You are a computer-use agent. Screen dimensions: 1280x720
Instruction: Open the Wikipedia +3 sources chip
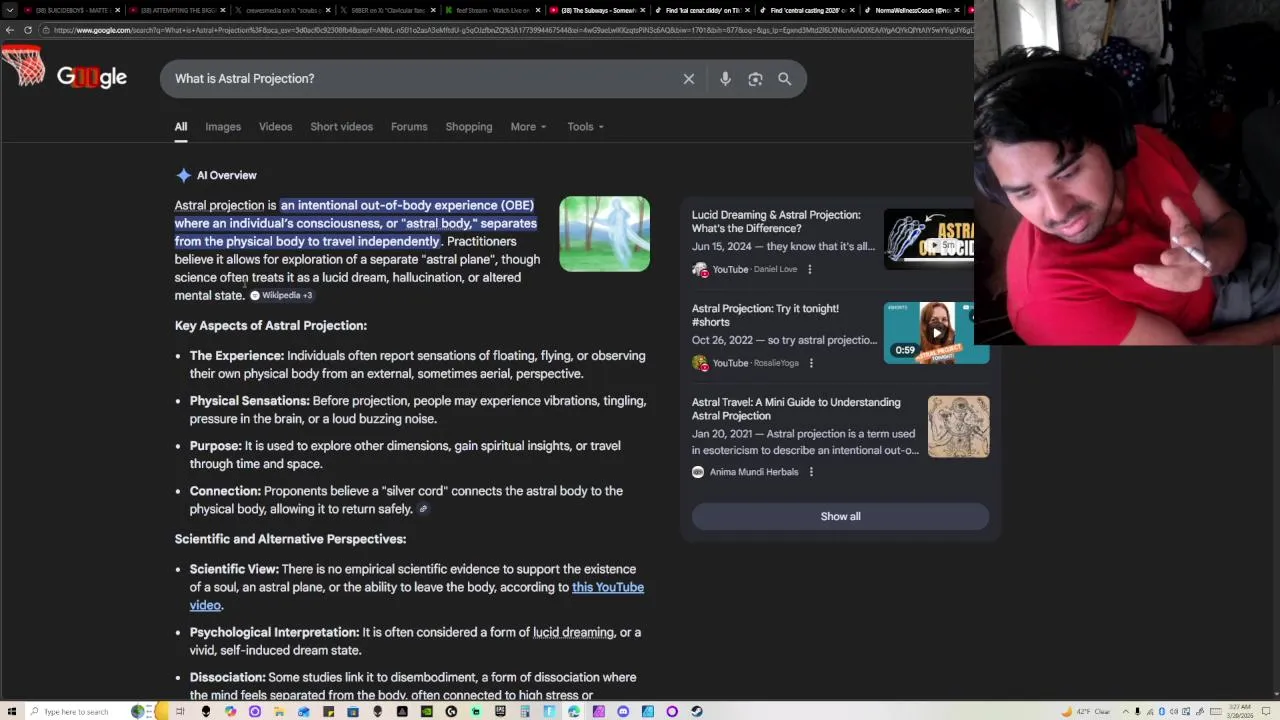coord(282,295)
